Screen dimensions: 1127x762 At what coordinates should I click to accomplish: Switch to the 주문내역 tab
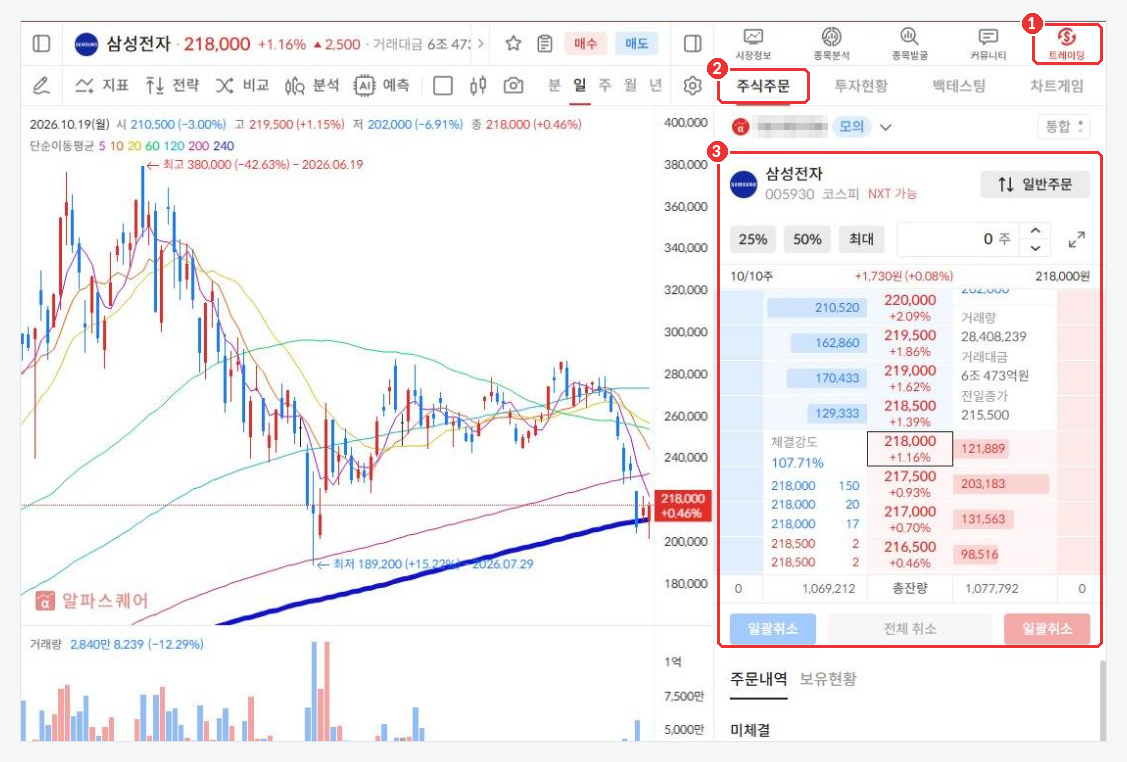pos(758,679)
